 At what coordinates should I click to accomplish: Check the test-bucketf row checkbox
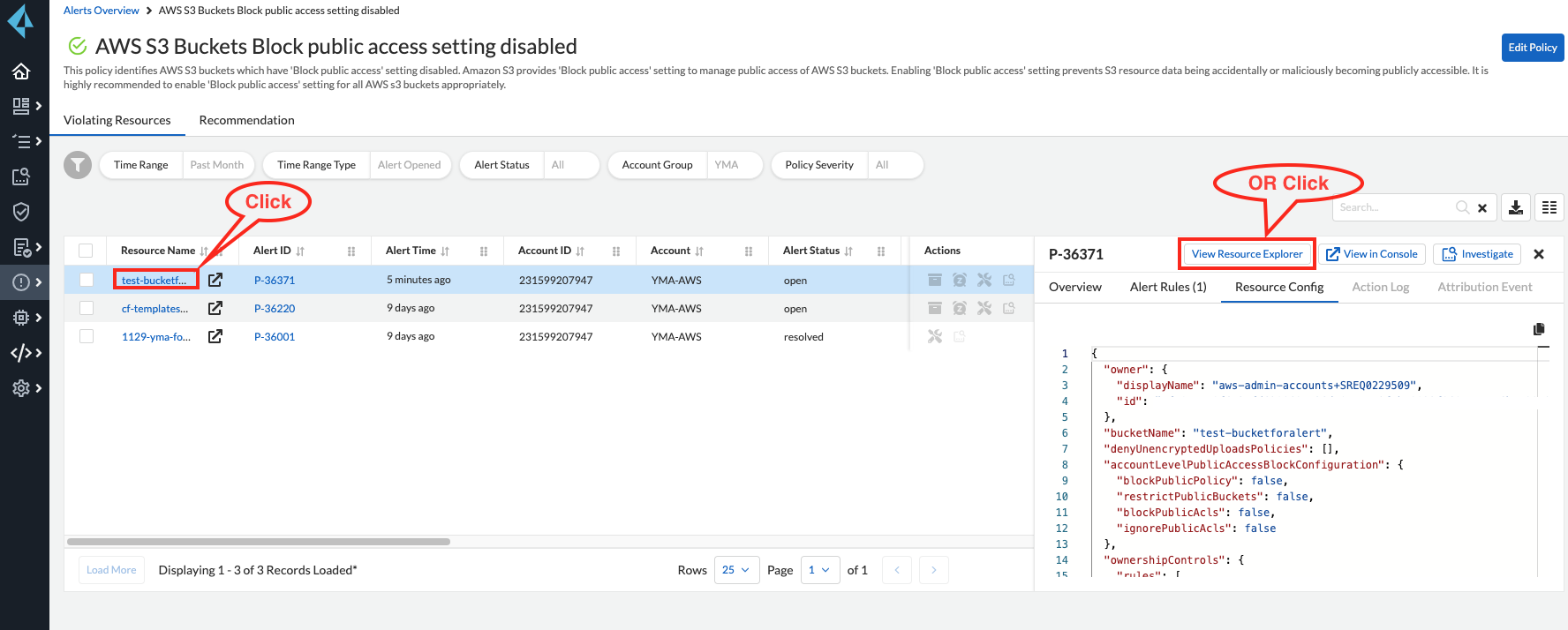click(x=87, y=280)
